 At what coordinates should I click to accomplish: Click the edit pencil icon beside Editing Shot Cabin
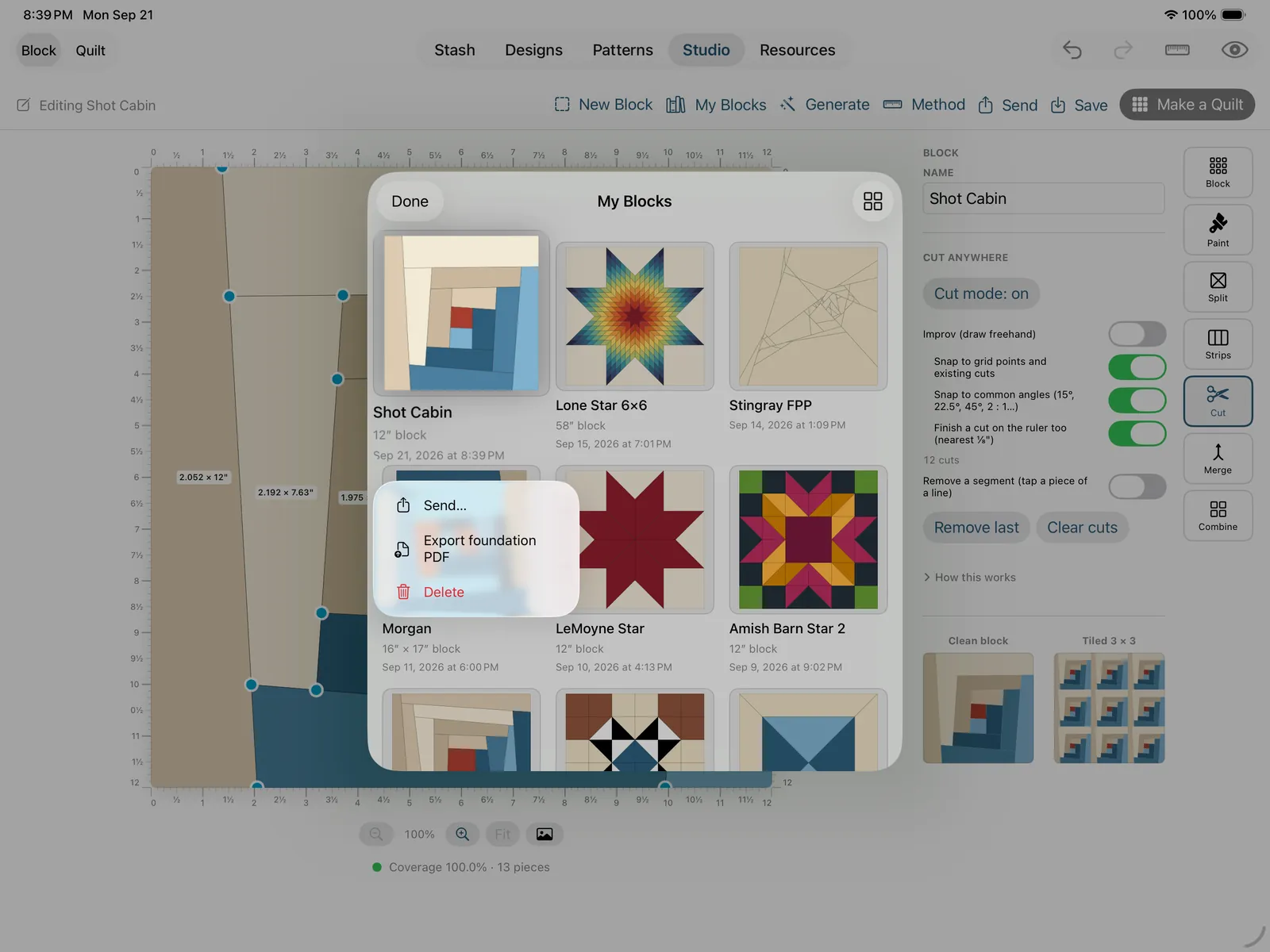tap(24, 105)
